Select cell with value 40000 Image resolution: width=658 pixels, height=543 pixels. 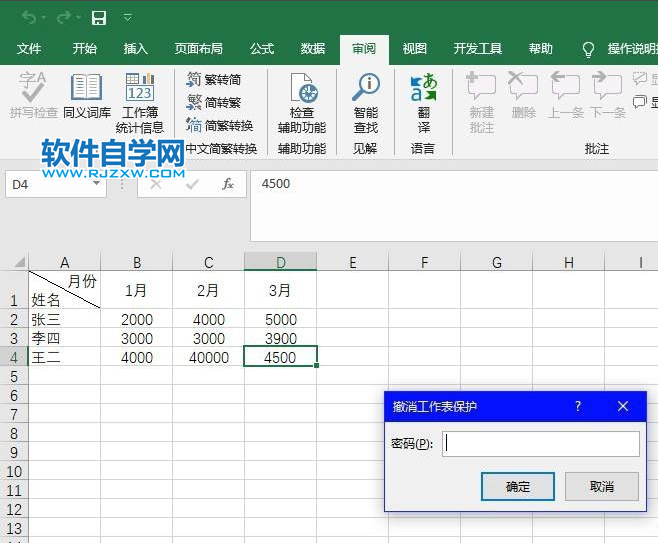point(209,358)
